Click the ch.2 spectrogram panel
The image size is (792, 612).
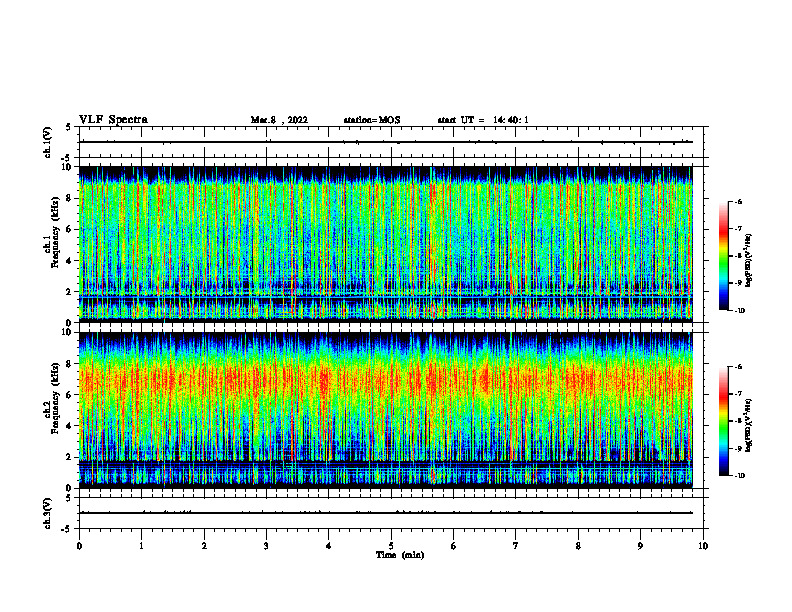pyautogui.click(x=386, y=410)
